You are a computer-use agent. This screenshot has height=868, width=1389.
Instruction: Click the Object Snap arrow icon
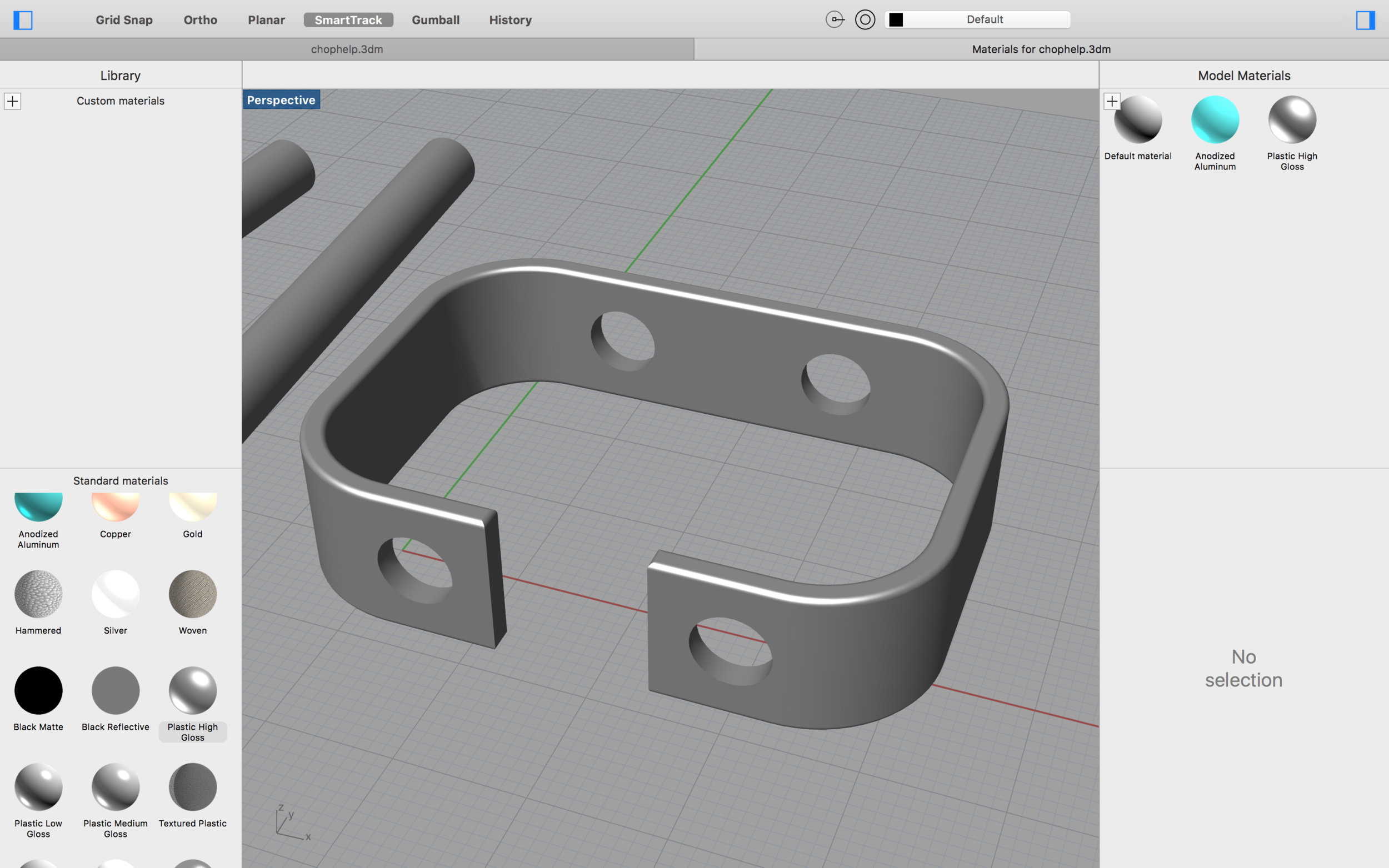[835, 19]
